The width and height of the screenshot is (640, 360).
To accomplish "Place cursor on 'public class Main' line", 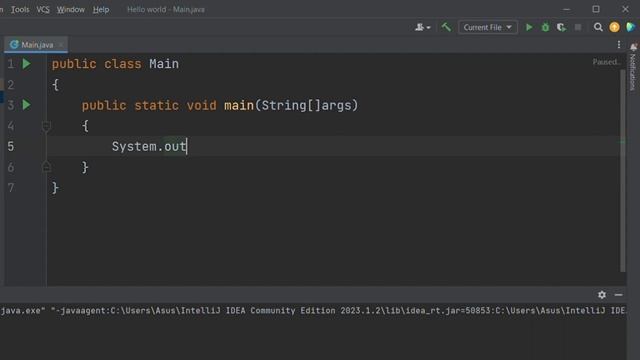I will 115,64.
